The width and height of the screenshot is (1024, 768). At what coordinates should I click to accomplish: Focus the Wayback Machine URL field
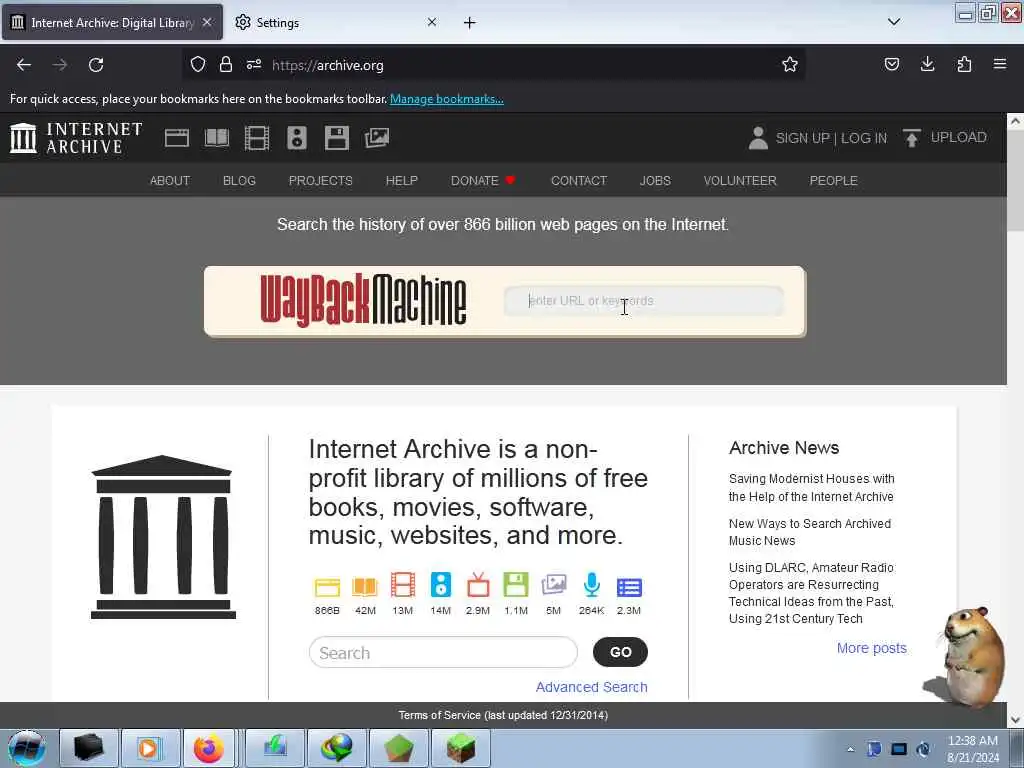[x=643, y=301]
